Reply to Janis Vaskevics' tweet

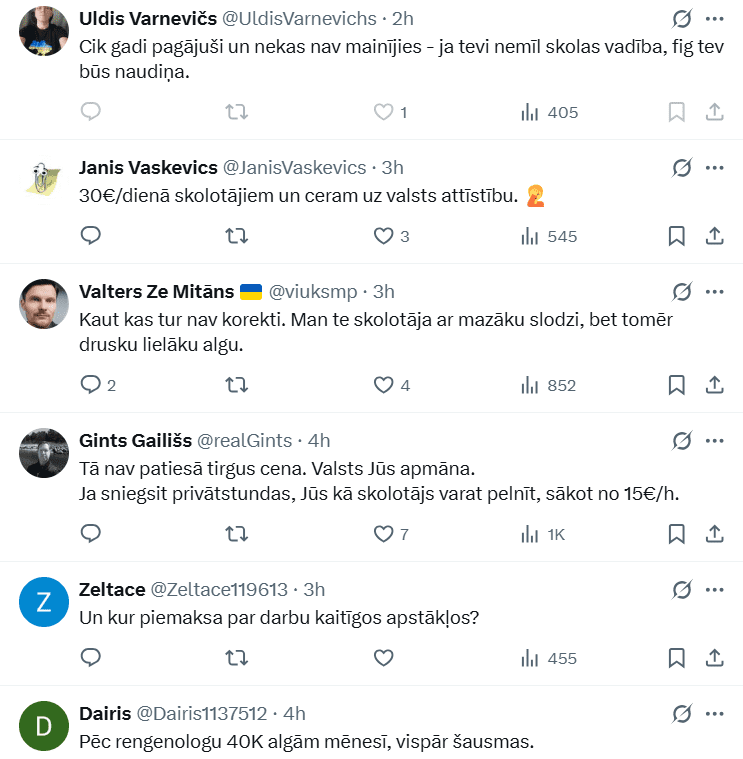(x=91, y=236)
